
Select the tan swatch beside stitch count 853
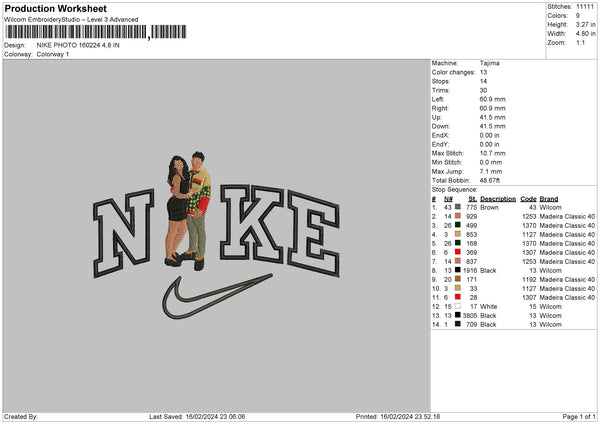coord(458,234)
